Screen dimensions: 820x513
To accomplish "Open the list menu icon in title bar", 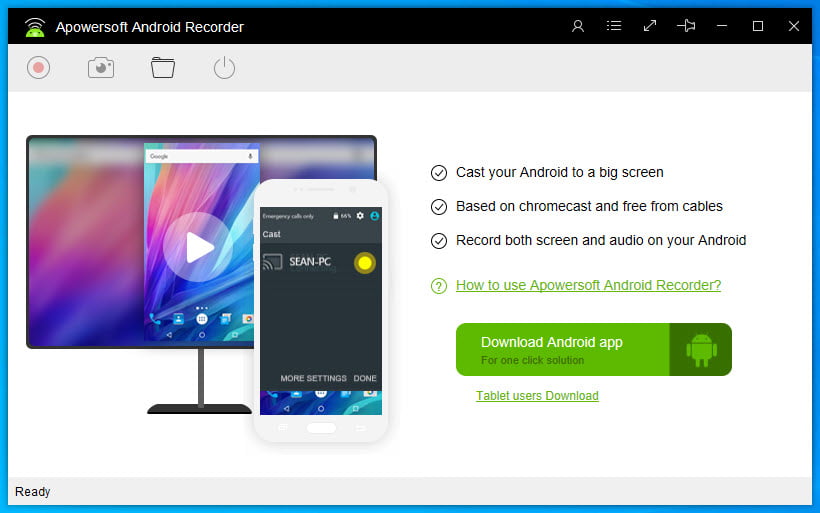I will pyautogui.click(x=614, y=26).
